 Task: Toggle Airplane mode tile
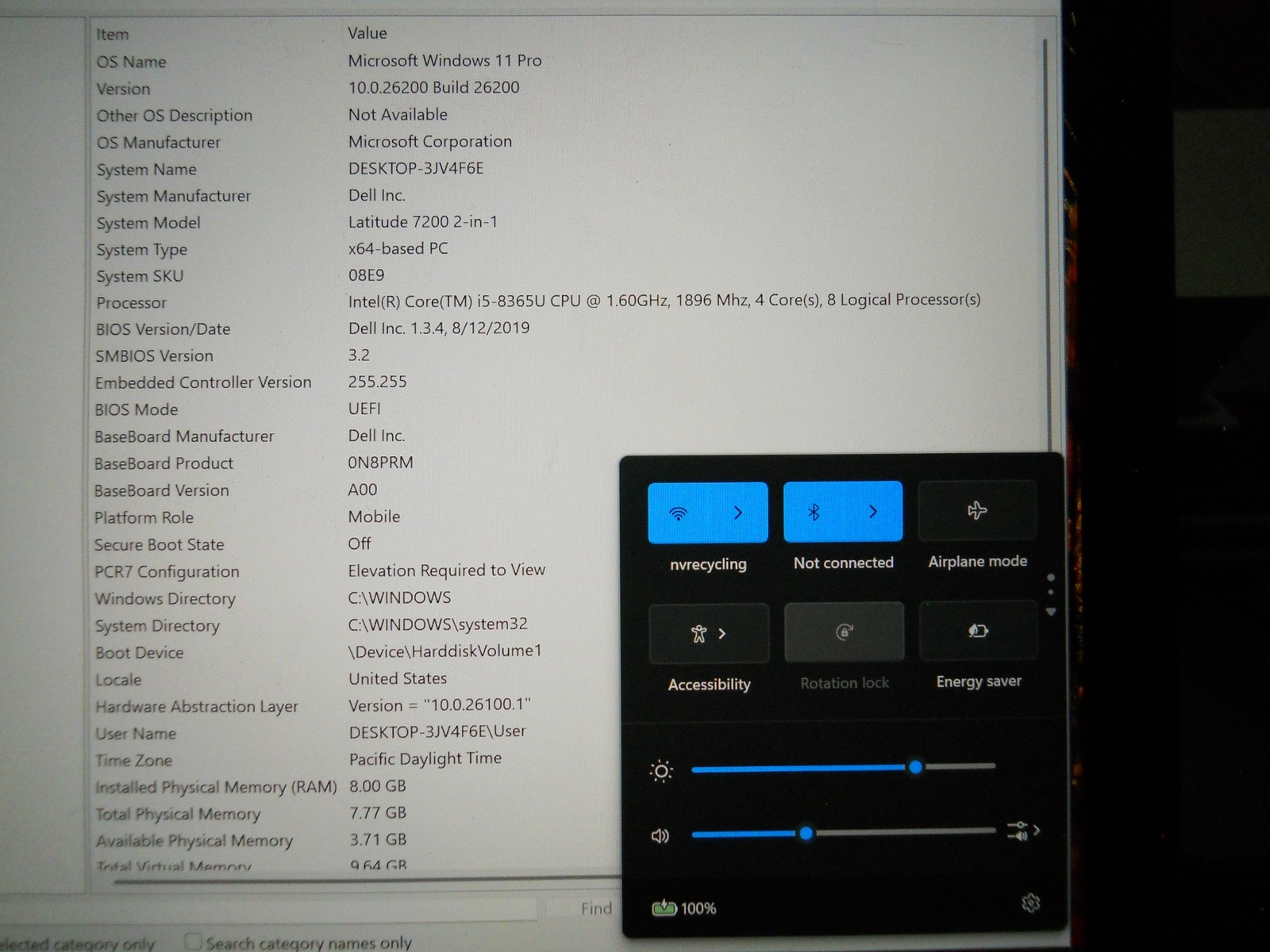[x=977, y=510]
